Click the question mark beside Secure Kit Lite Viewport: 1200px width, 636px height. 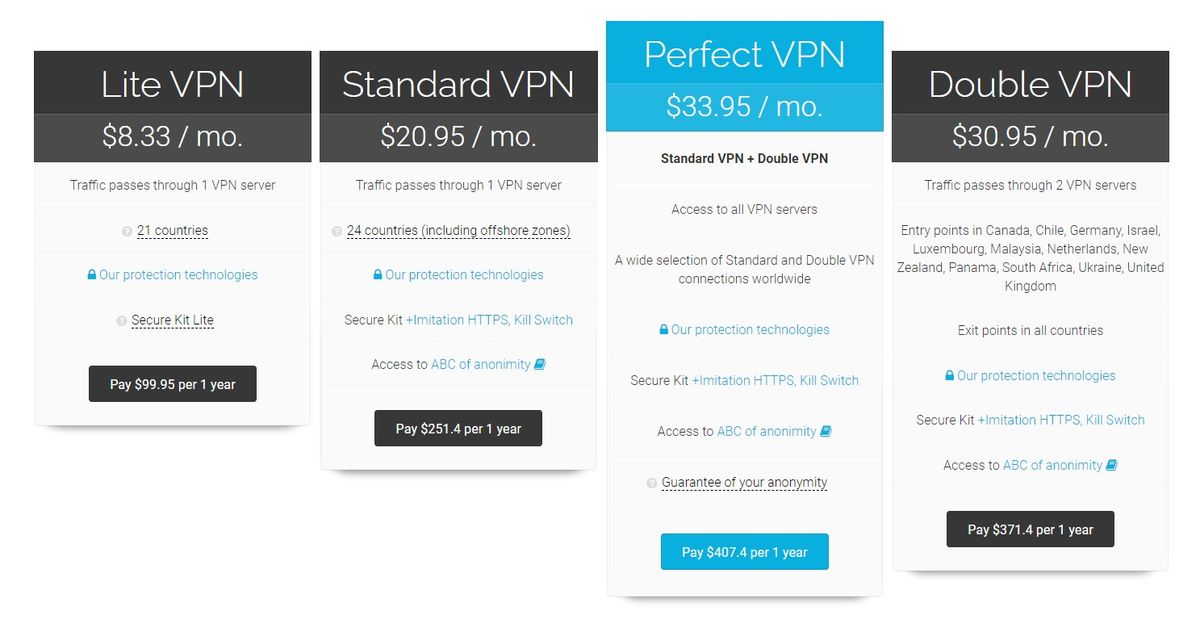click(121, 320)
